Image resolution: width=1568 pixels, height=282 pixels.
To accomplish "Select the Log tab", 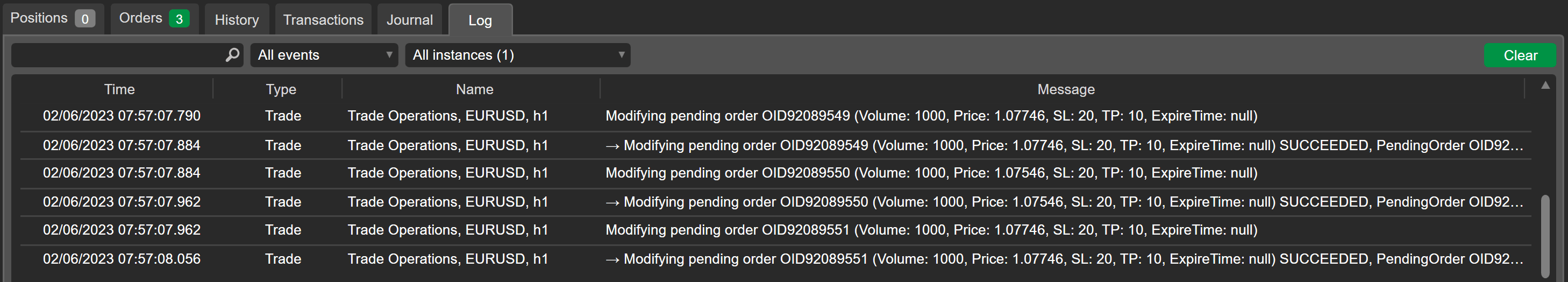I will click(x=480, y=20).
